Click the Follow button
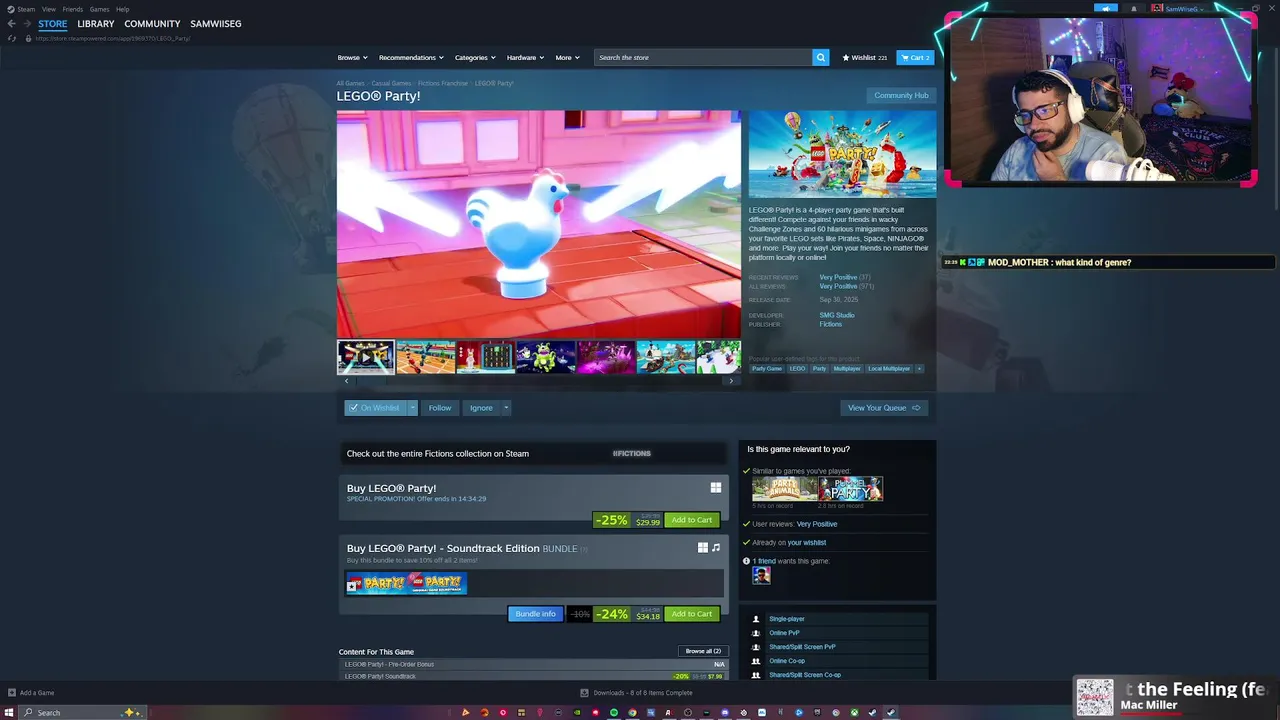Screen dimensions: 1280x720 point(440,408)
